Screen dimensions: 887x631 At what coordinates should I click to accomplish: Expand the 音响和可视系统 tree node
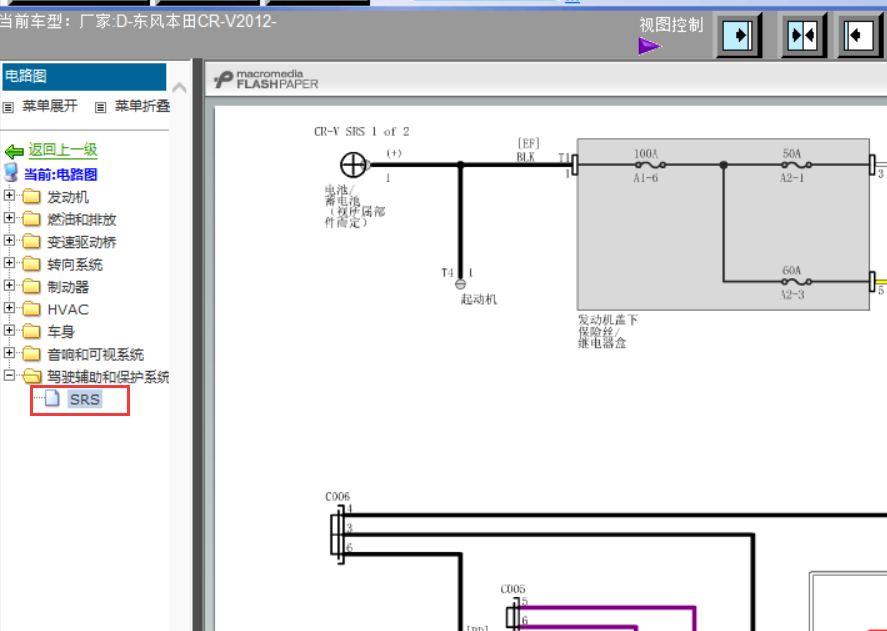pos(9,353)
